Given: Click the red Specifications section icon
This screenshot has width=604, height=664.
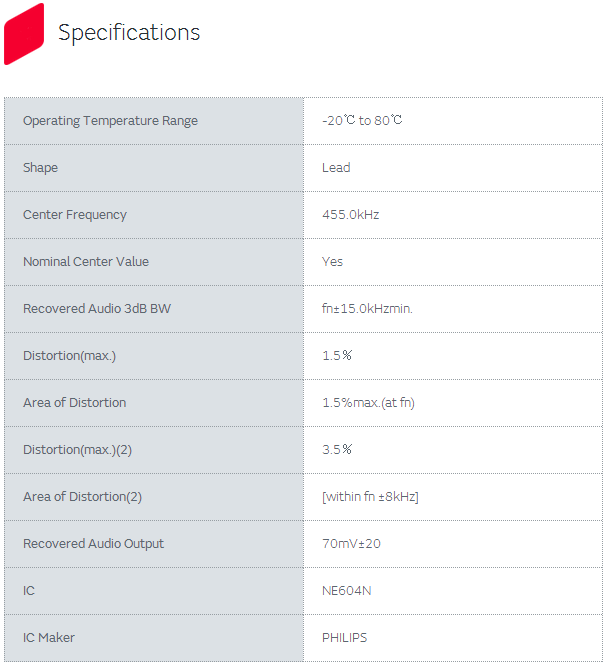Looking at the screenshot, I should (24, 33).
